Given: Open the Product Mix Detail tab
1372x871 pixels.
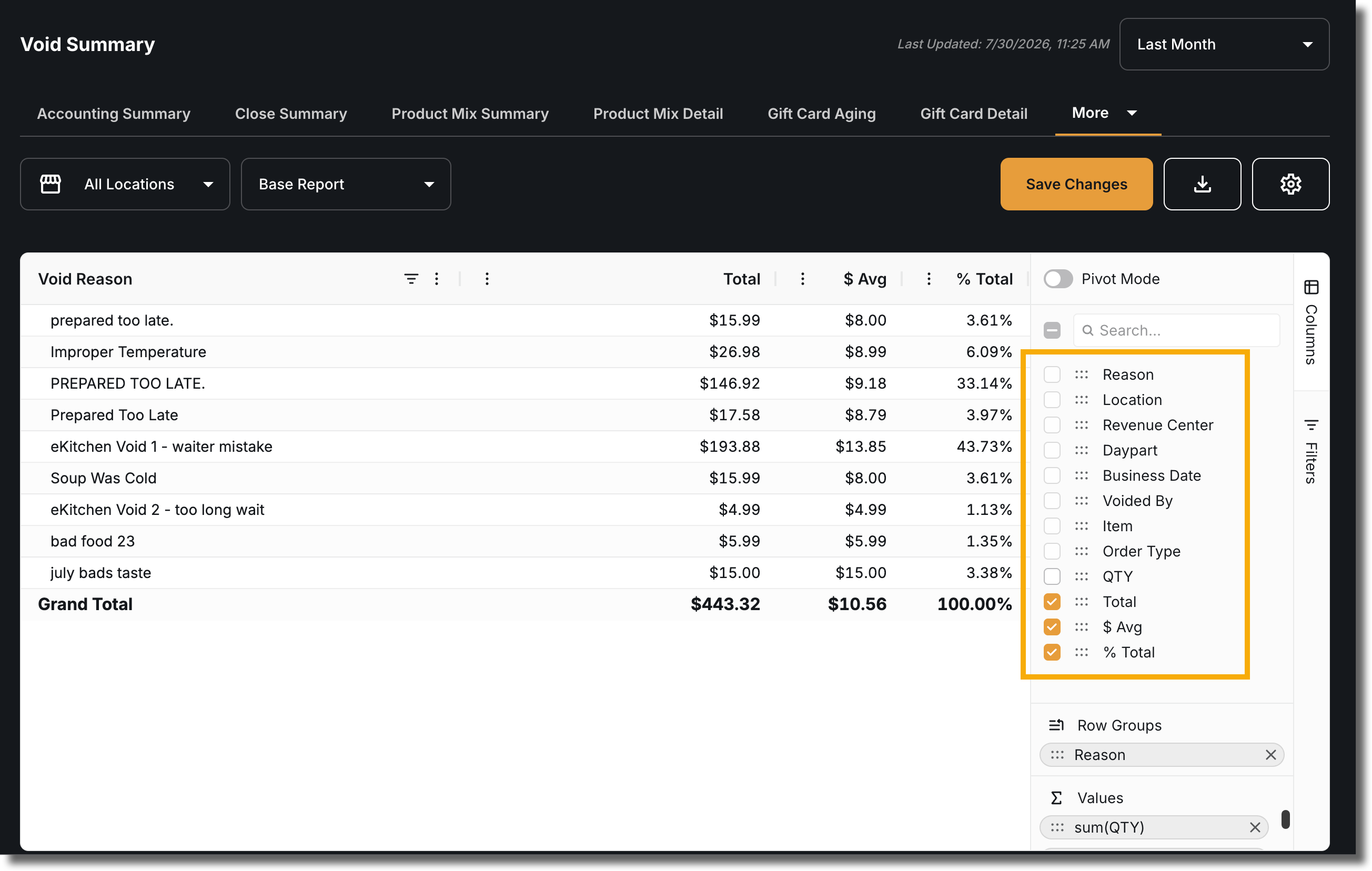Looking at the screenshot, I should (x=658, y=114).
